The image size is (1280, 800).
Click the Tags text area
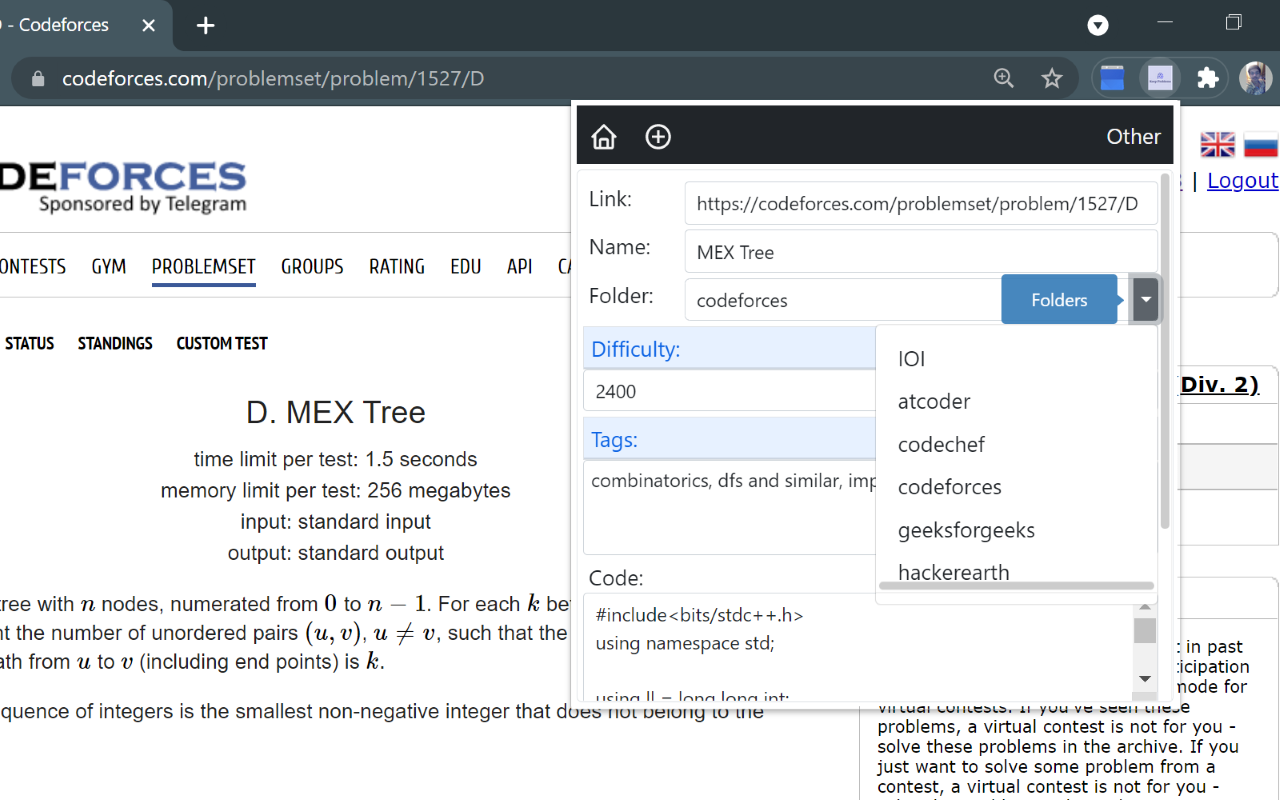pyautogui.click(x=729, y=507)
